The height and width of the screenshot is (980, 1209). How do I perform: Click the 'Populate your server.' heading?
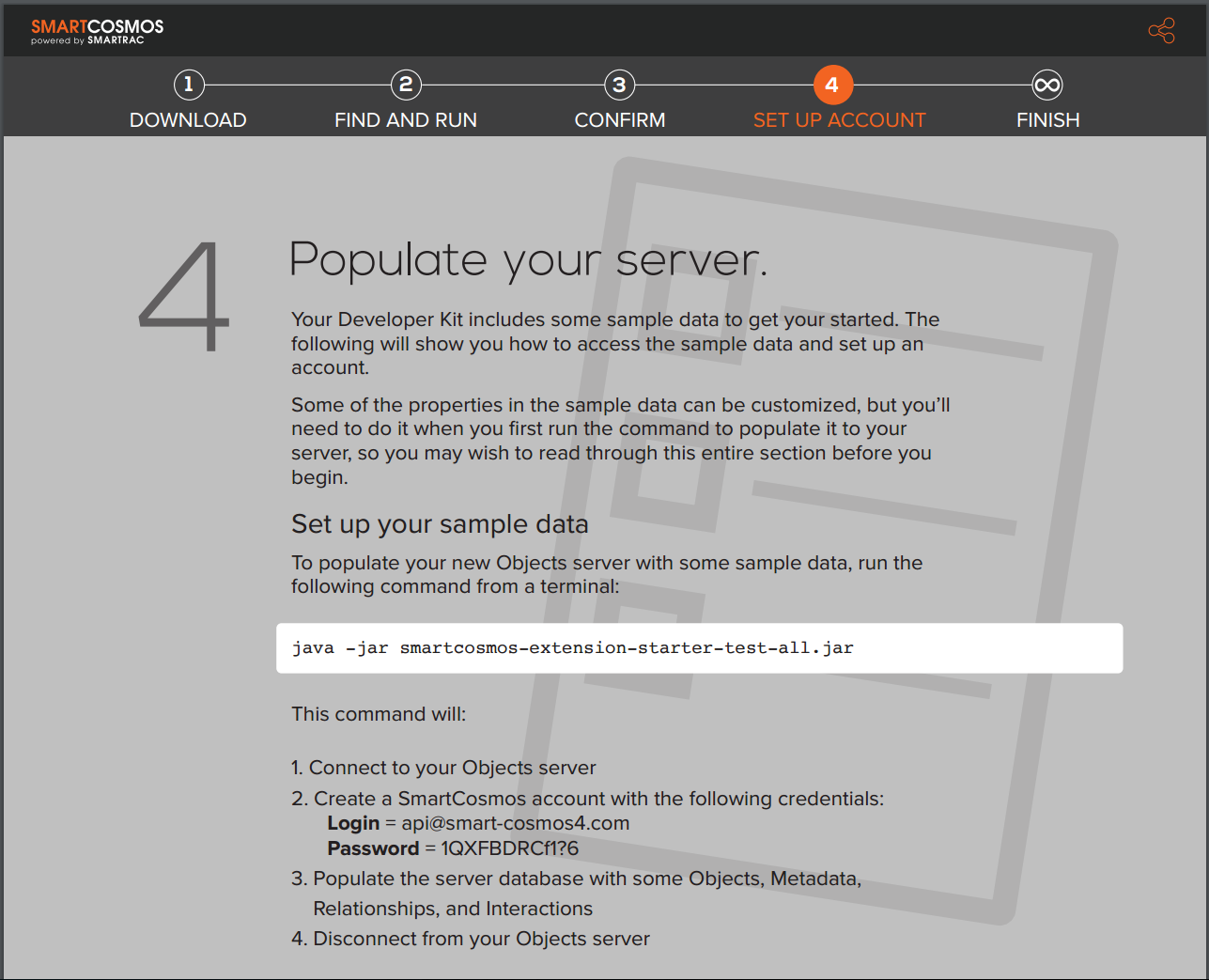pos(528,260)
